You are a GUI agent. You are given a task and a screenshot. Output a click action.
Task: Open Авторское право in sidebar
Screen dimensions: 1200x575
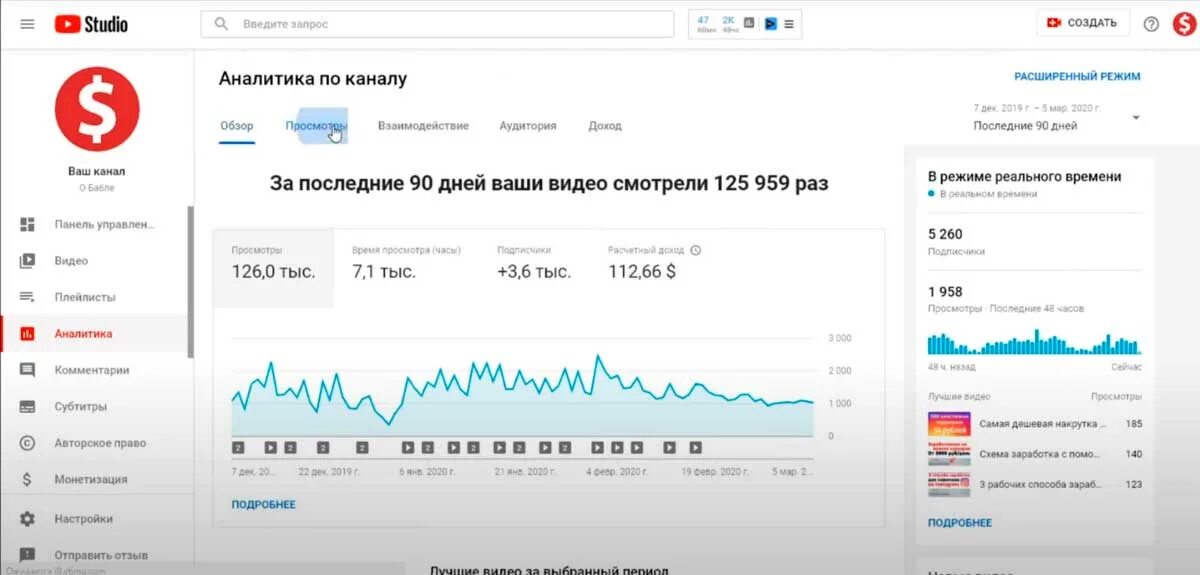(95, 443)
